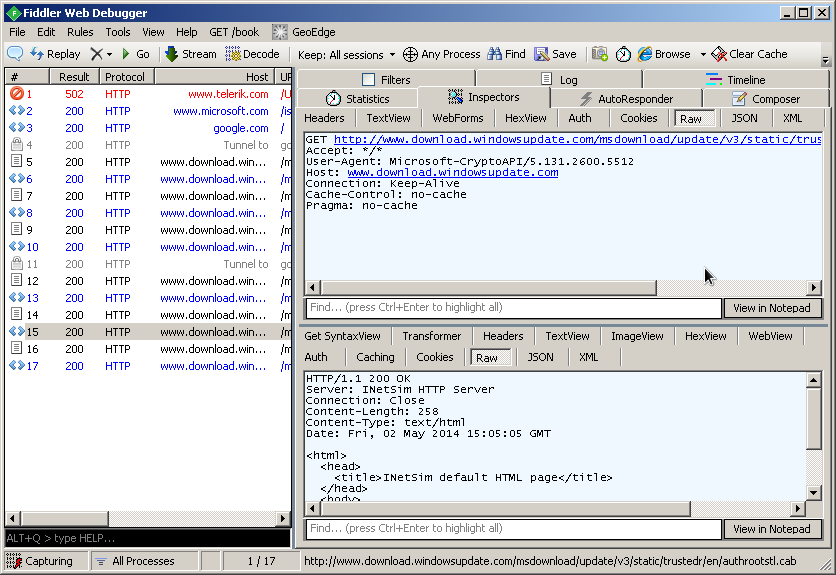Click the timer clock icon

tap(623, 54)
